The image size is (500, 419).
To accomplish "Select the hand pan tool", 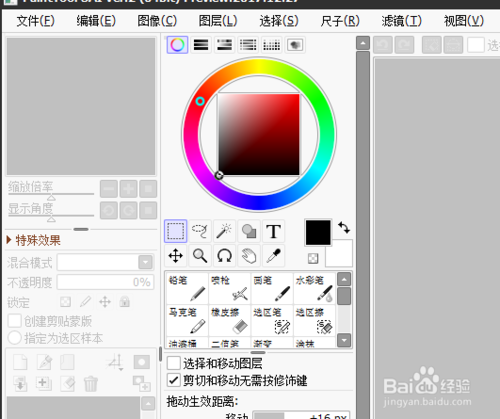I will point(249,256).
